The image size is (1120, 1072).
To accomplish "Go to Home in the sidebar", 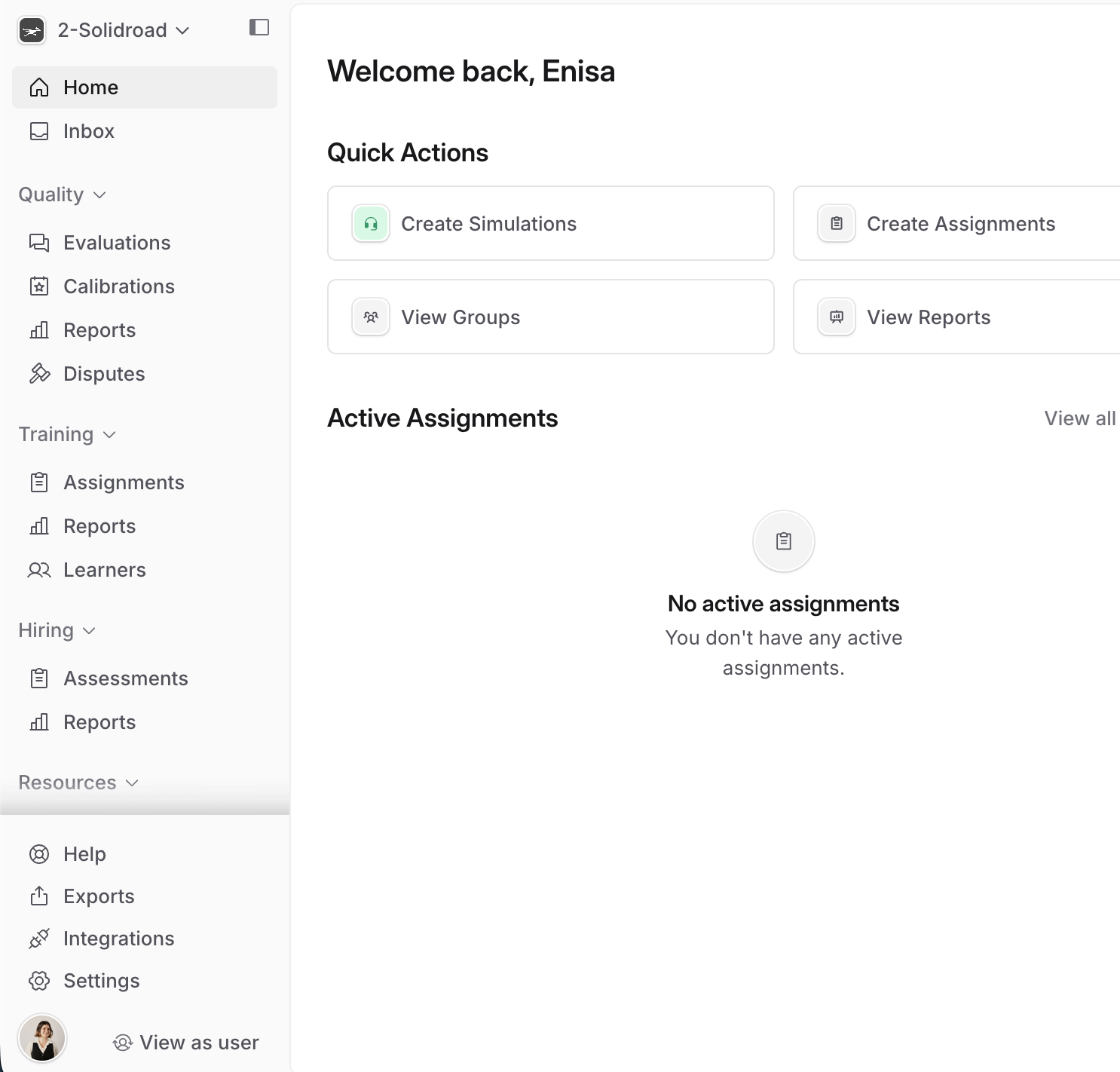I will (x=145, y=87).
